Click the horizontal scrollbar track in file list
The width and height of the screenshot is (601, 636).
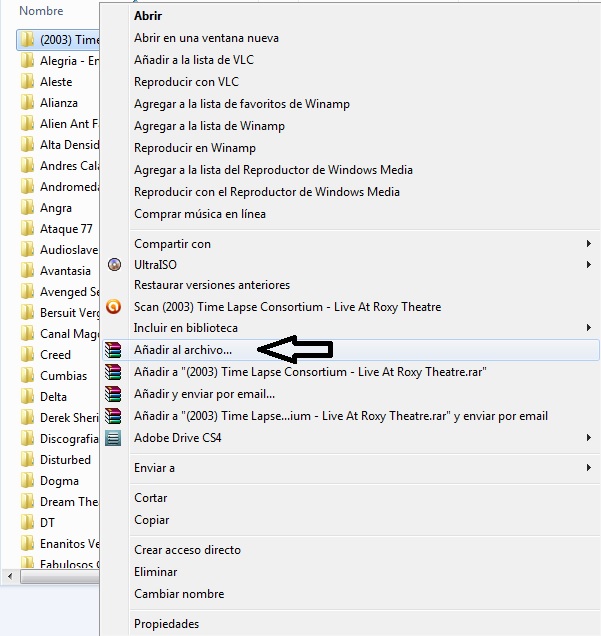pyautogui.click(x=60, y=576)
